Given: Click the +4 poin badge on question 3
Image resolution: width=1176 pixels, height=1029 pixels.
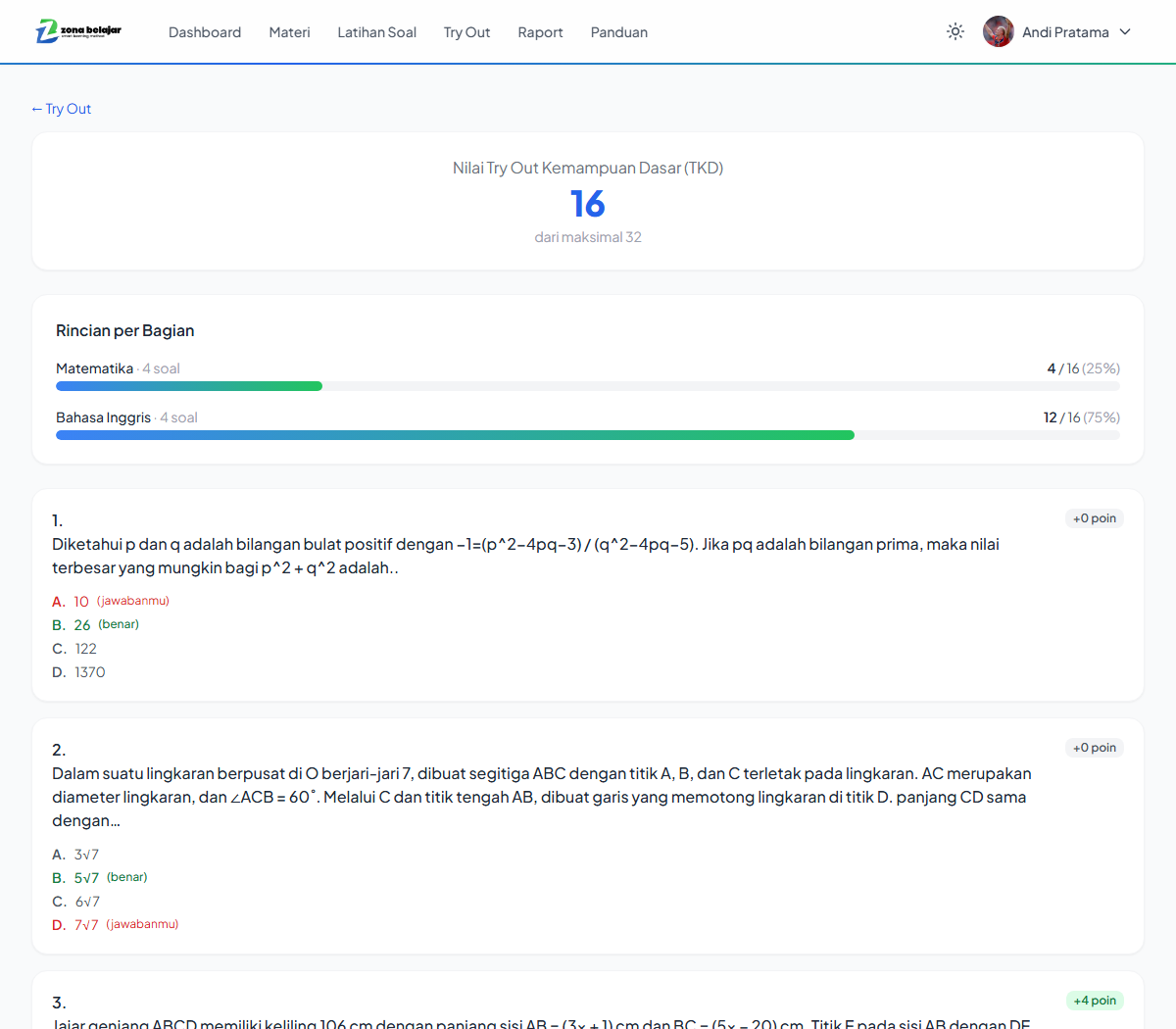Looking at the screenshot, I should (1095, 1001).
